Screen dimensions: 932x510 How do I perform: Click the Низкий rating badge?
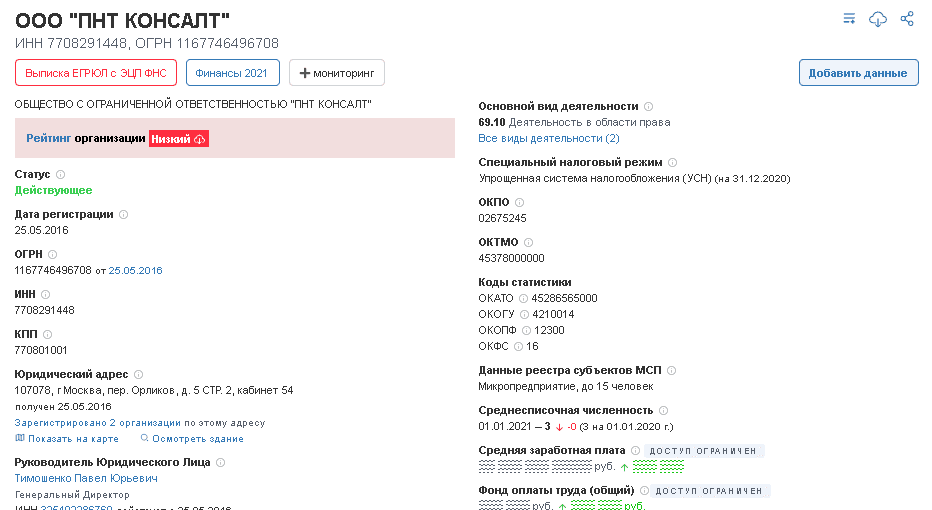[x=179, y=139]
